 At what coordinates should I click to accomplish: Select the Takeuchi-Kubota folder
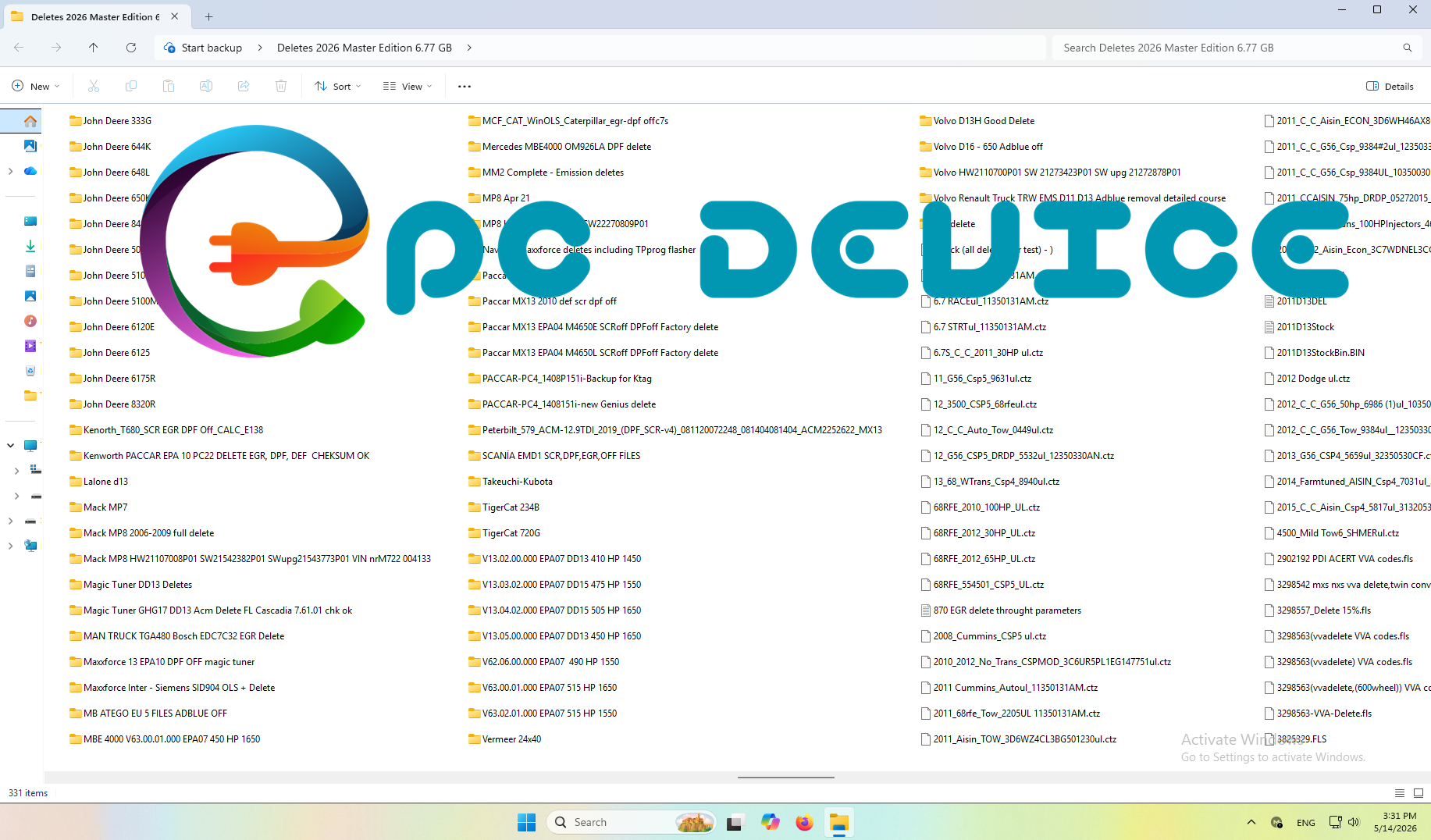coord(511,482)
